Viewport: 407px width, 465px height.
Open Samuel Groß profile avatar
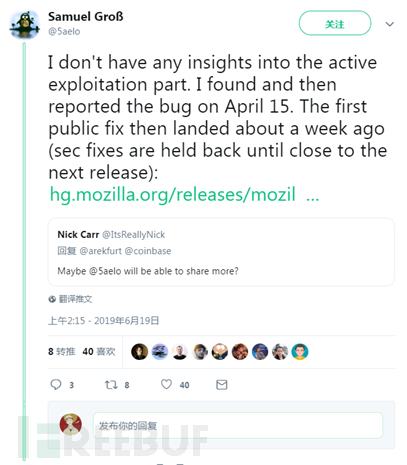pos(25,25)
